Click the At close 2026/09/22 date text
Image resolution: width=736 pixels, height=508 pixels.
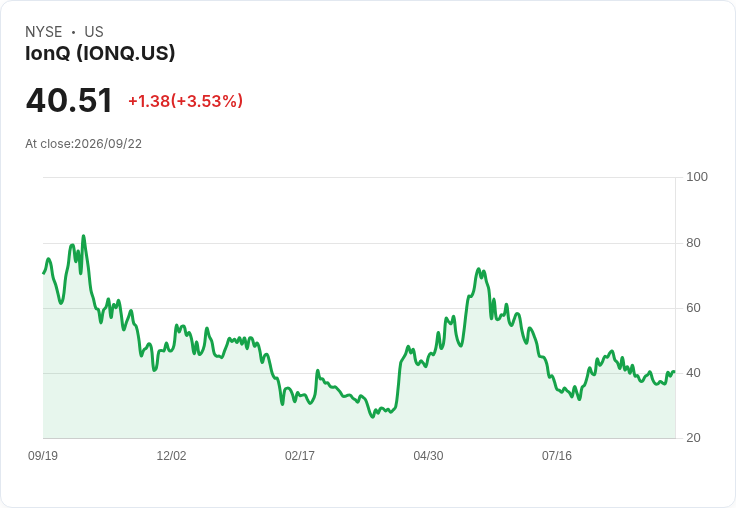click(x=84, y=144)
